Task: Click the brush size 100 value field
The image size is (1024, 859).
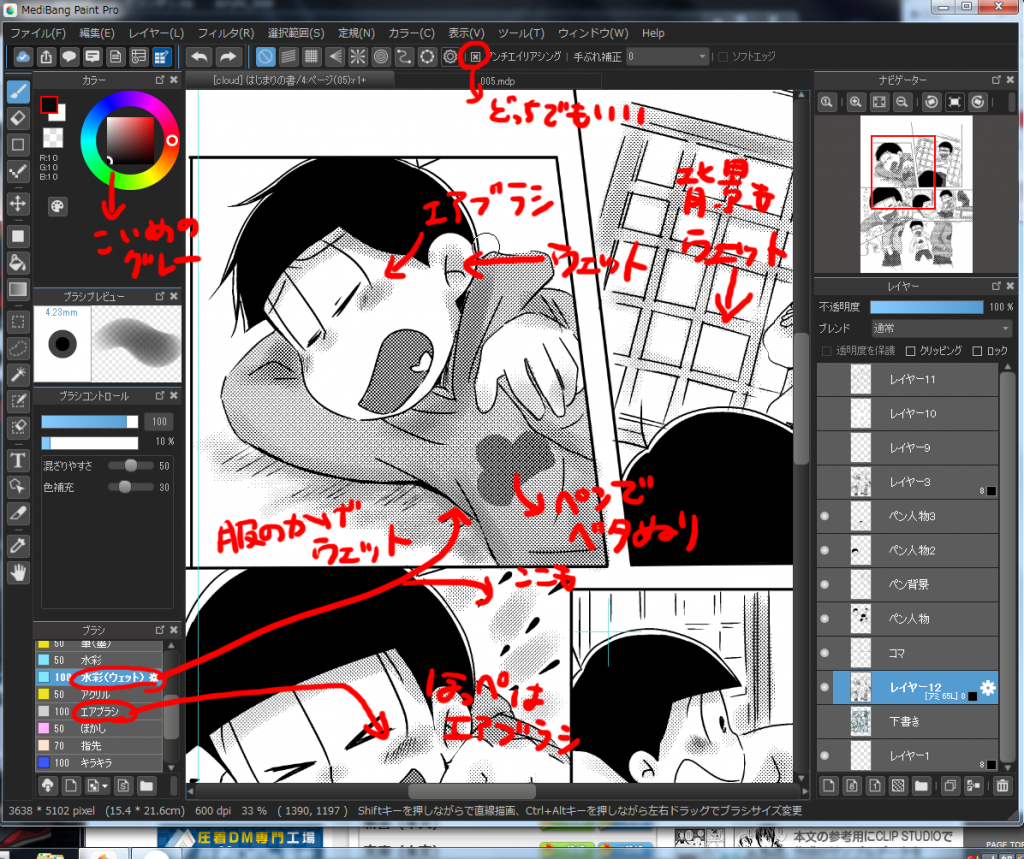Action: [159, 421]
